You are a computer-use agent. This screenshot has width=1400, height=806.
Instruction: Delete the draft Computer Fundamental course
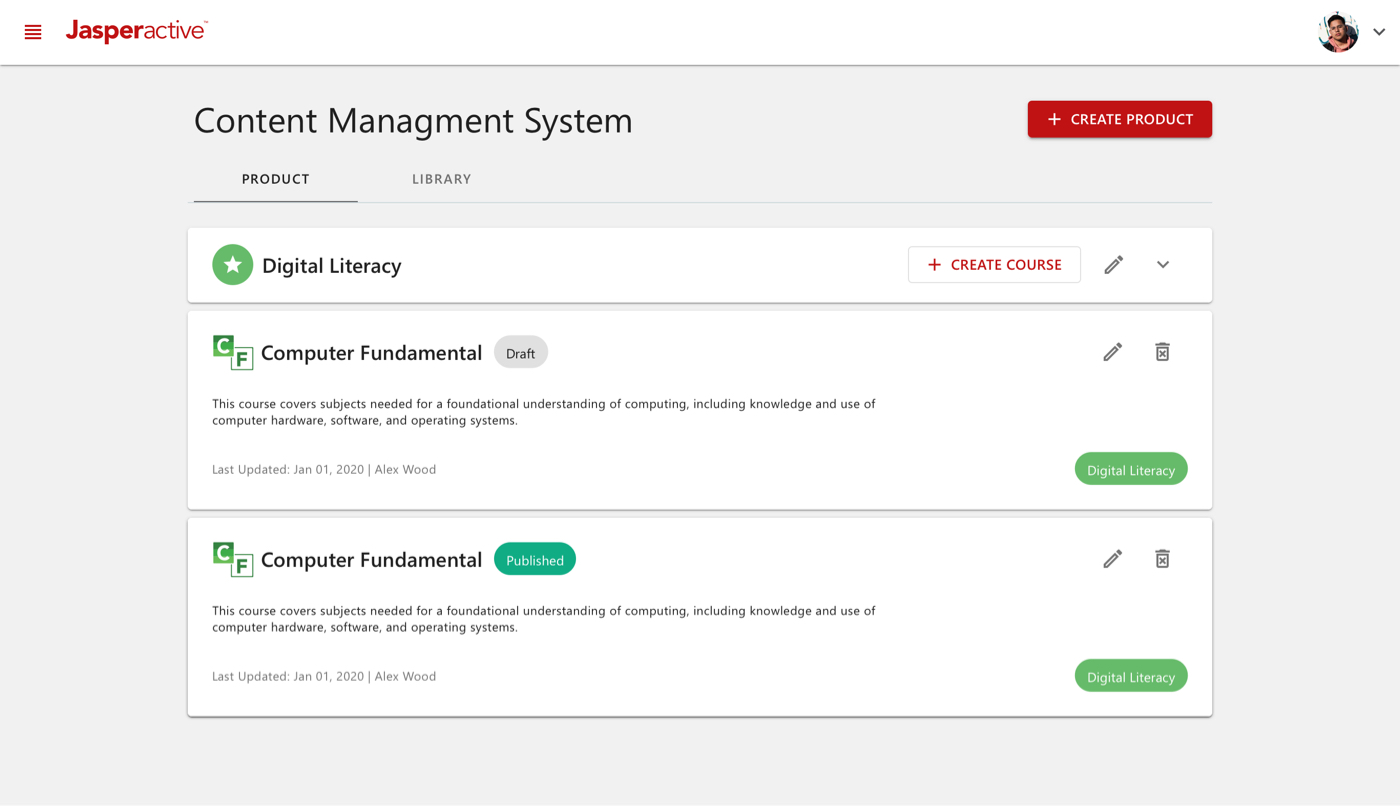1162,352
